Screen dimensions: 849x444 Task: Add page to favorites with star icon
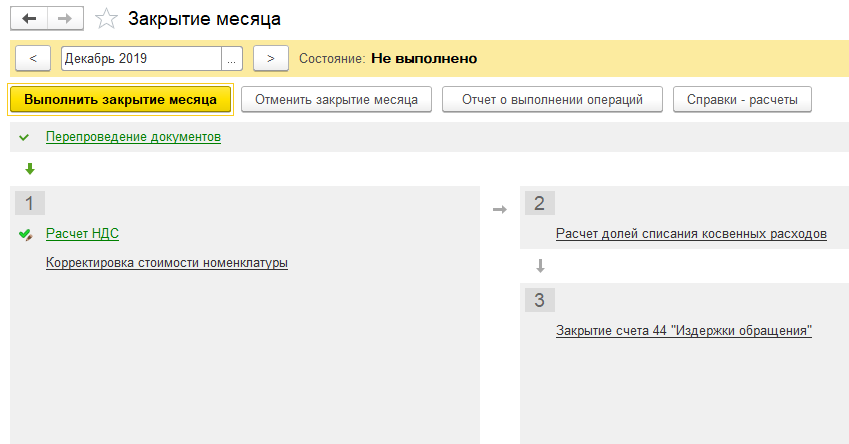[x=105, y=19]
